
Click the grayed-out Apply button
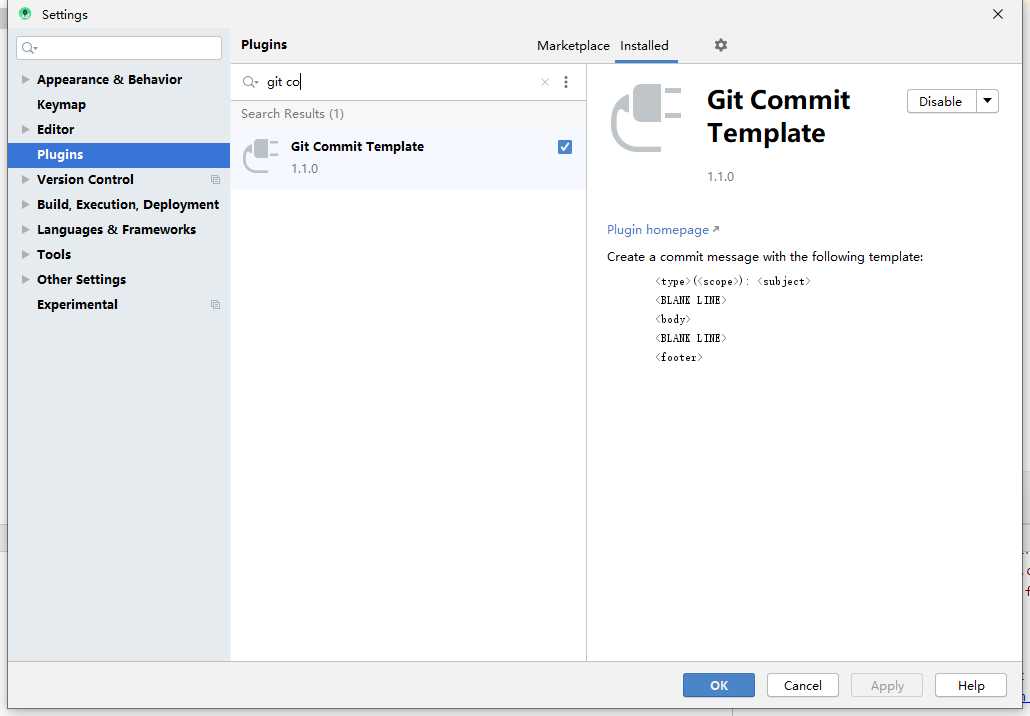click(887, 685)
